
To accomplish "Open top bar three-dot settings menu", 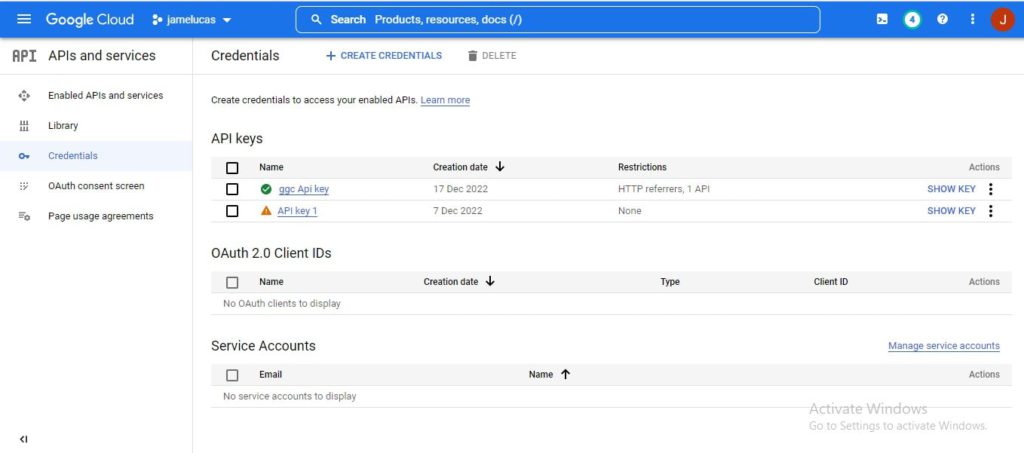I will (x=972, y=20).
